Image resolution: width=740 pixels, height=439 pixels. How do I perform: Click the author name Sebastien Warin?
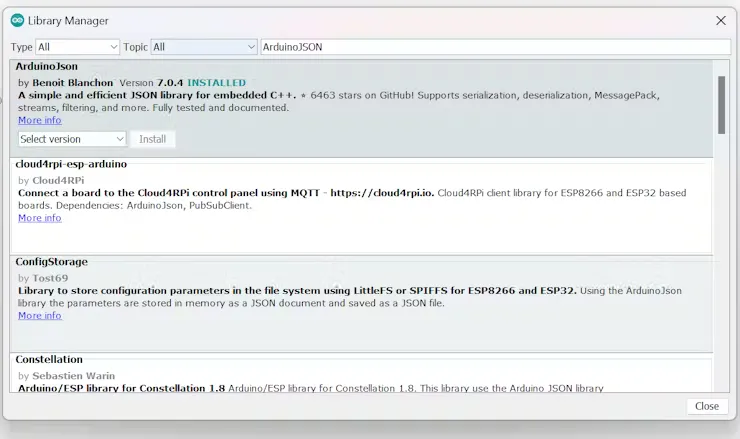(73, 376)
